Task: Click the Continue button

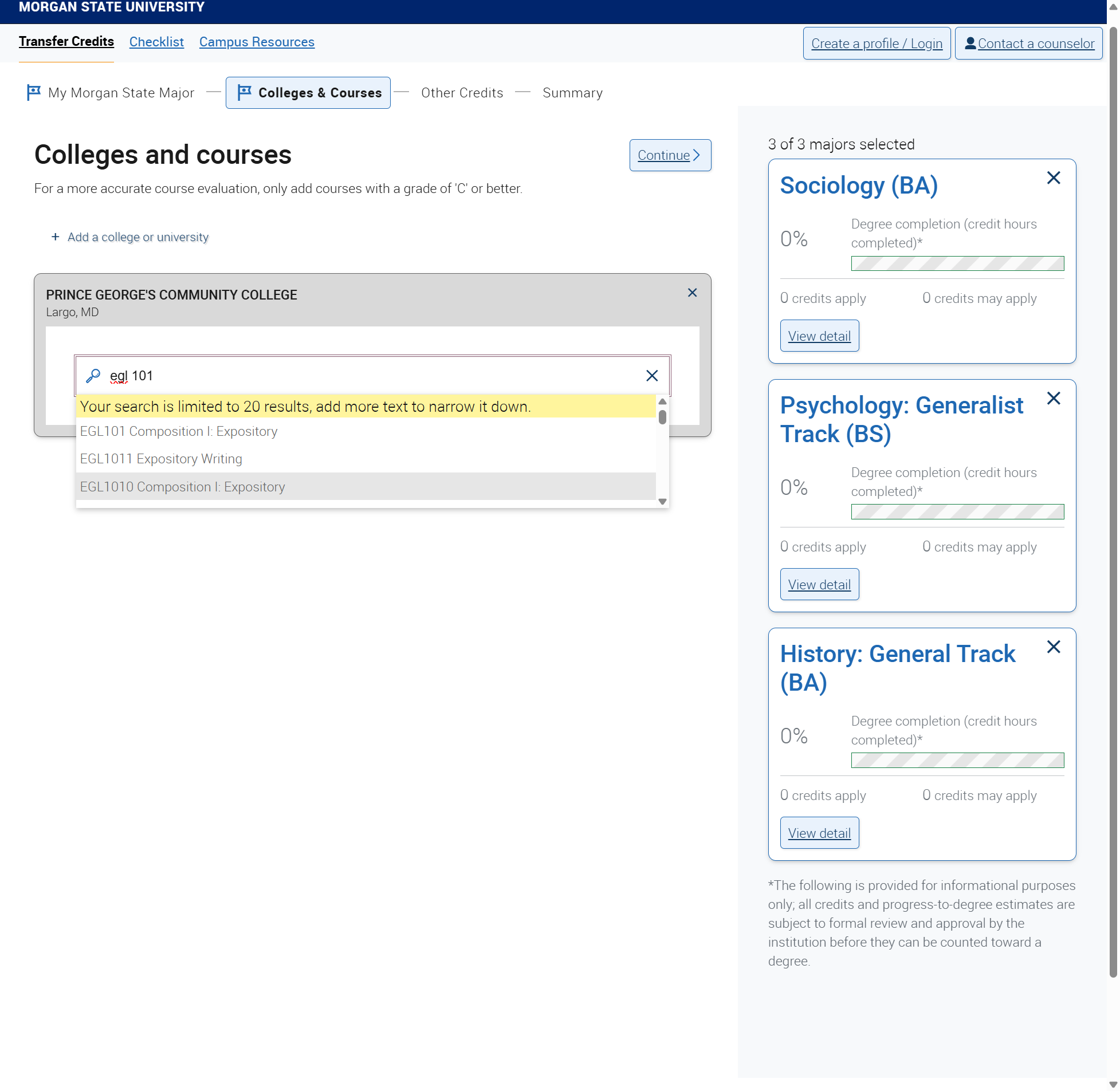Action: 670,155
